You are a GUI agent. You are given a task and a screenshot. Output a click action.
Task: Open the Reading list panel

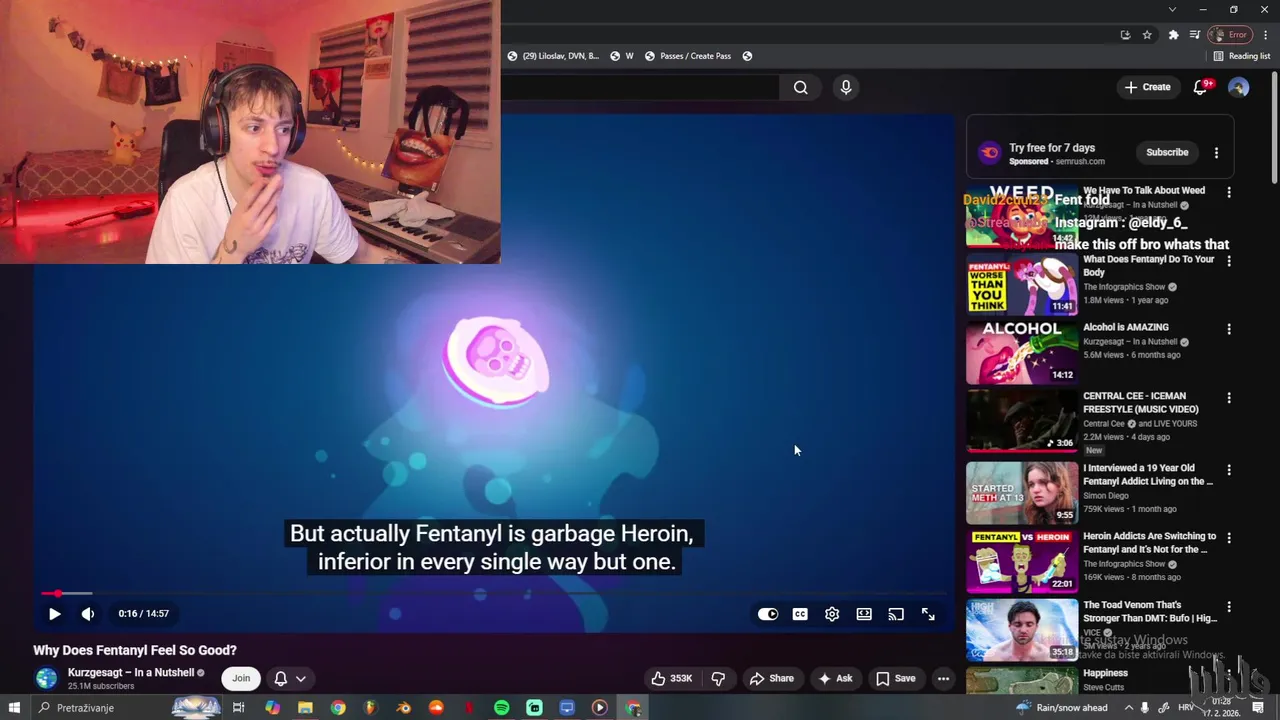(1241, 56)
